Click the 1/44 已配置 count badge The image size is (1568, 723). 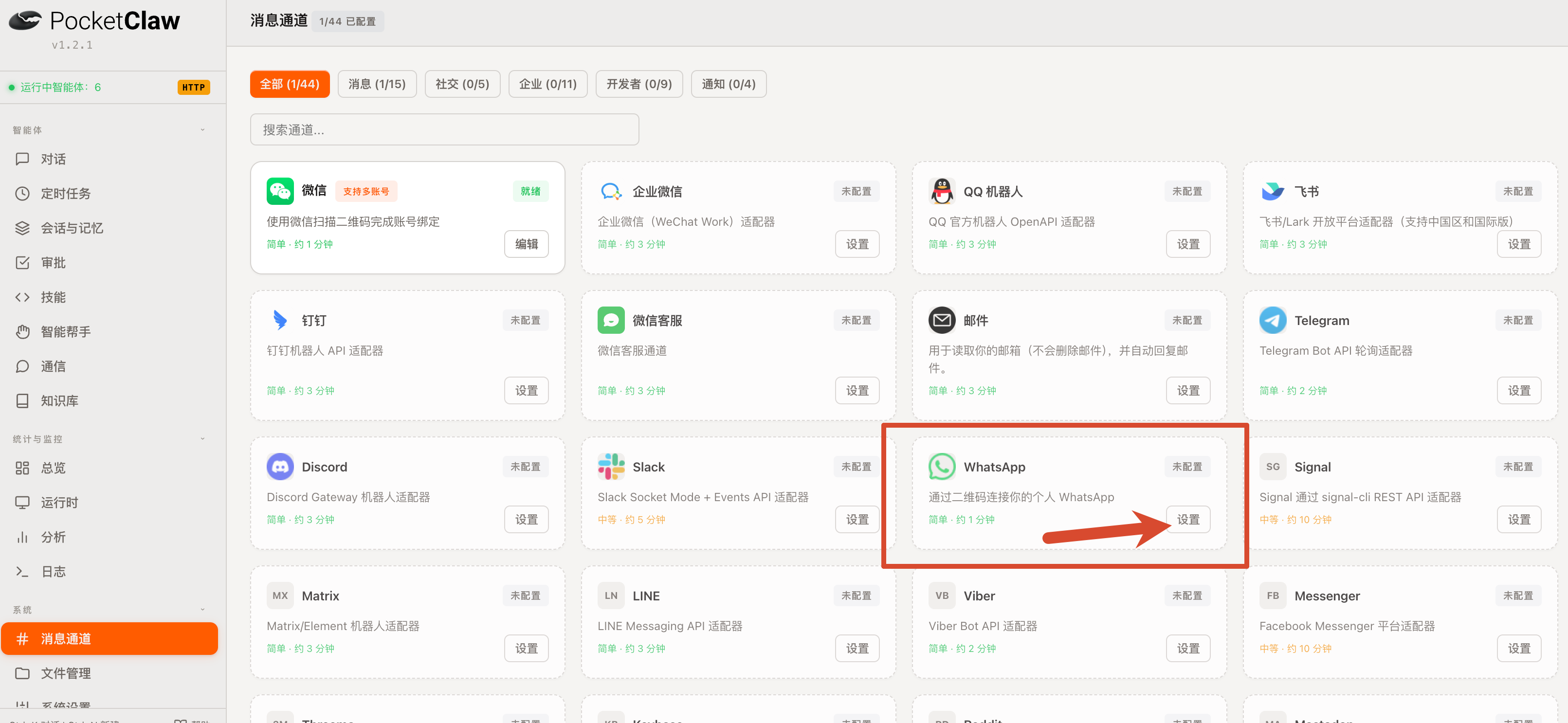pos(347,21)
